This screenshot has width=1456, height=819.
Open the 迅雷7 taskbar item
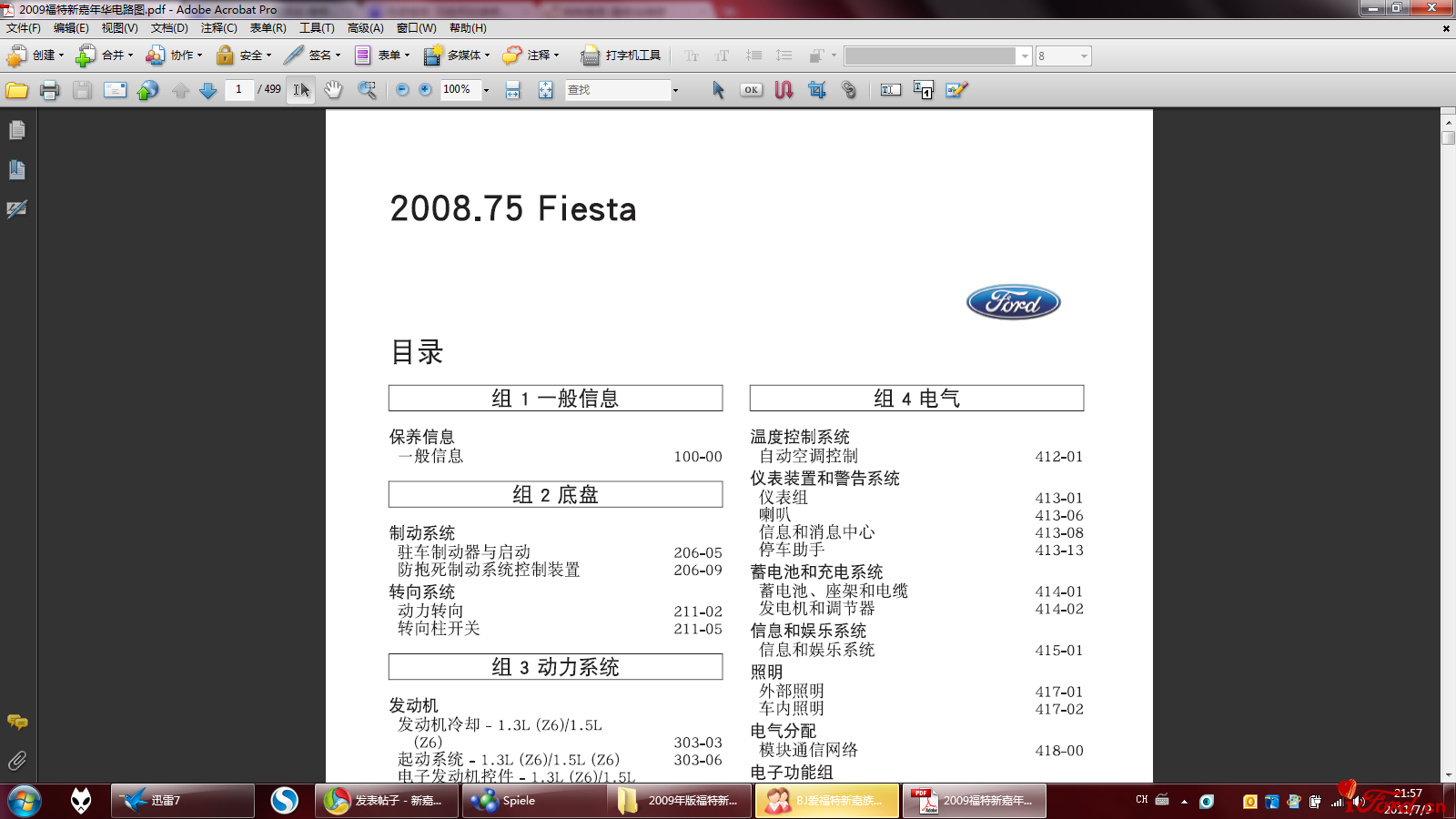coord(183,801)
